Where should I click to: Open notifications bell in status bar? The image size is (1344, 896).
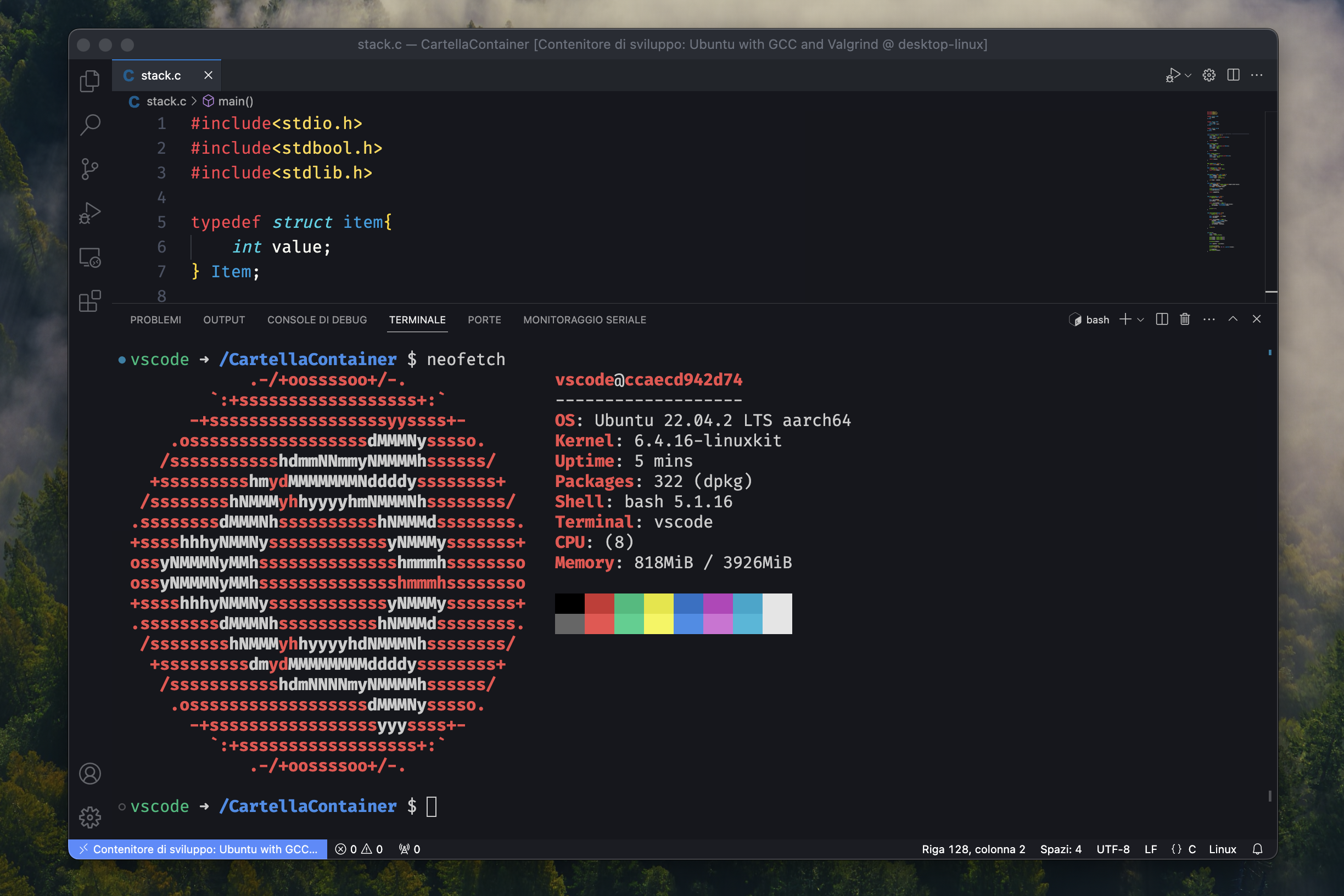click(x=1257, y=849)
